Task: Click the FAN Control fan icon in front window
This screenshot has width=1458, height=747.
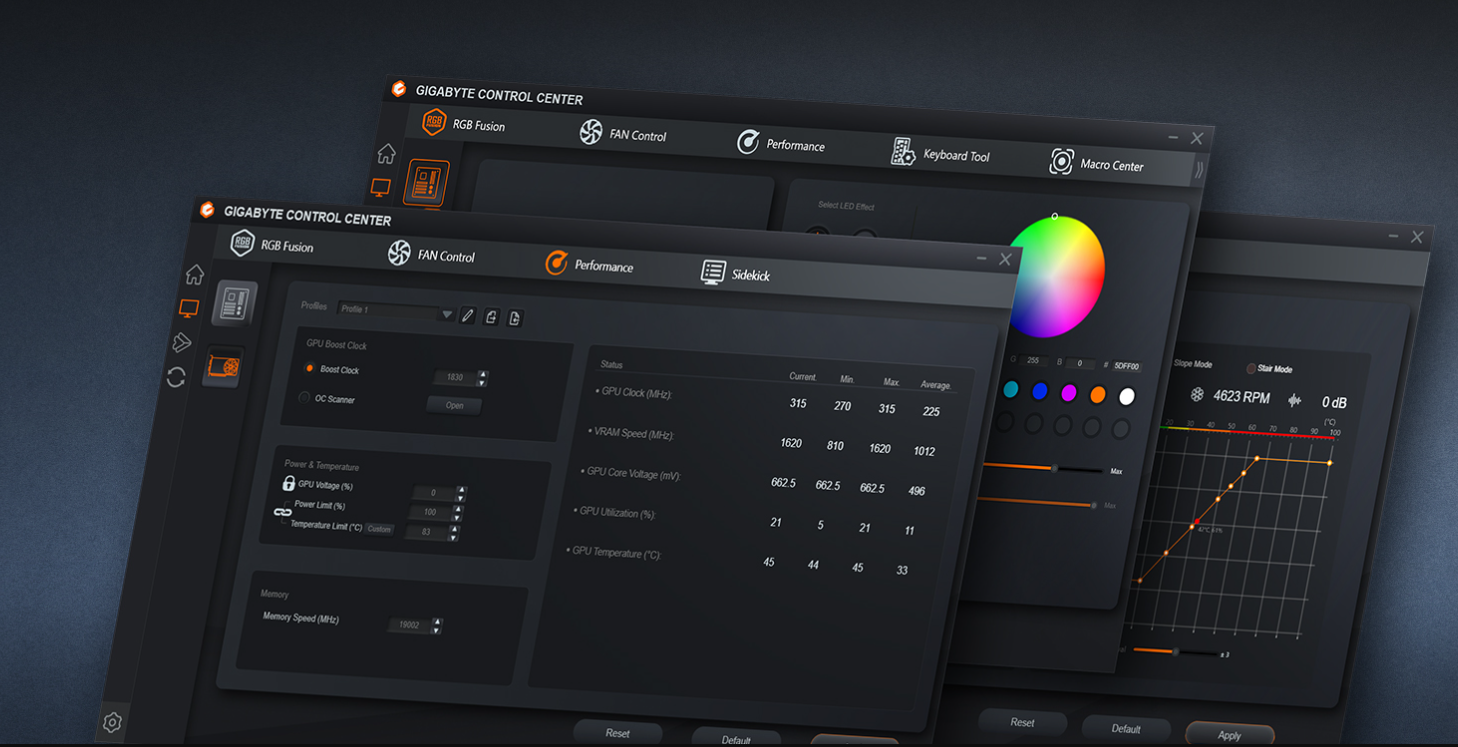Action: 399,253
